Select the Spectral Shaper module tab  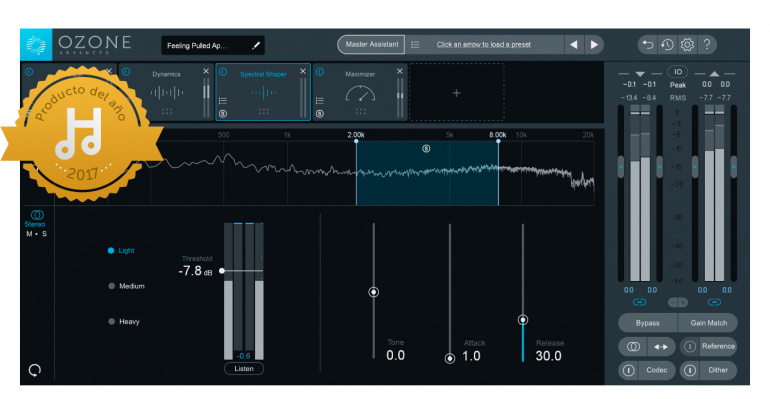coord(263,92)
